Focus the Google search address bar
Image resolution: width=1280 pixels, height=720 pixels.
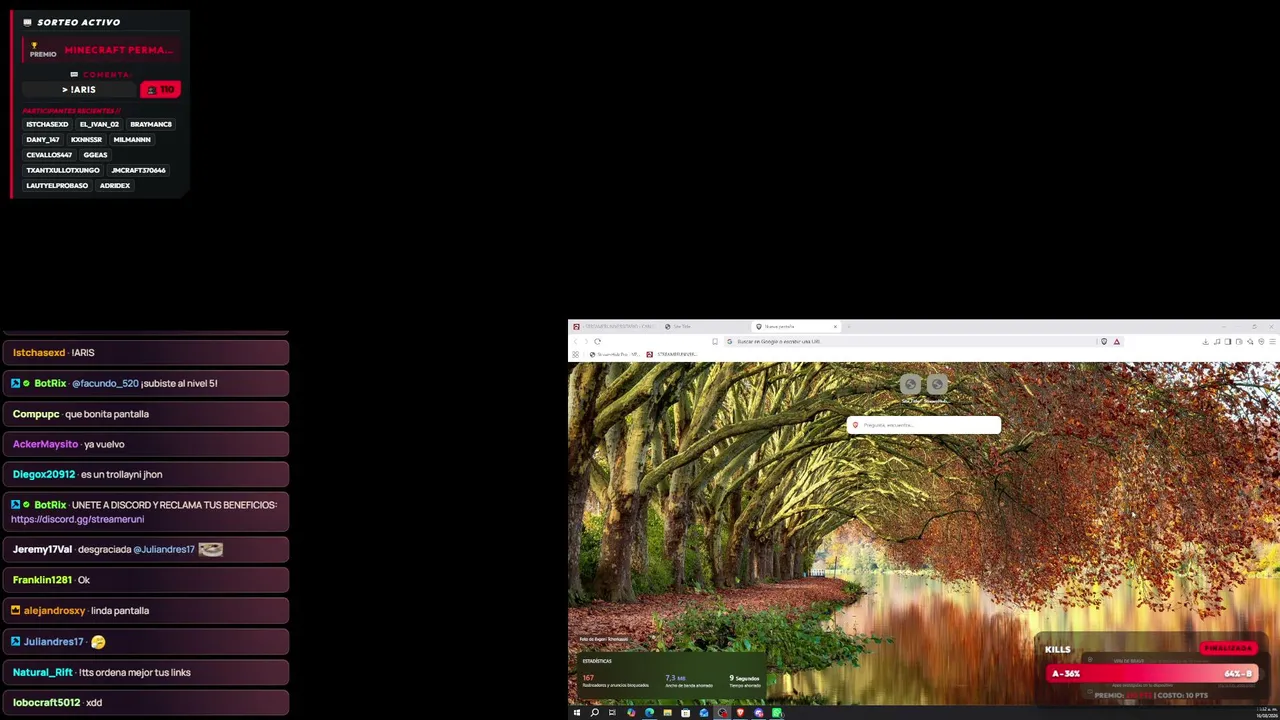910,342
